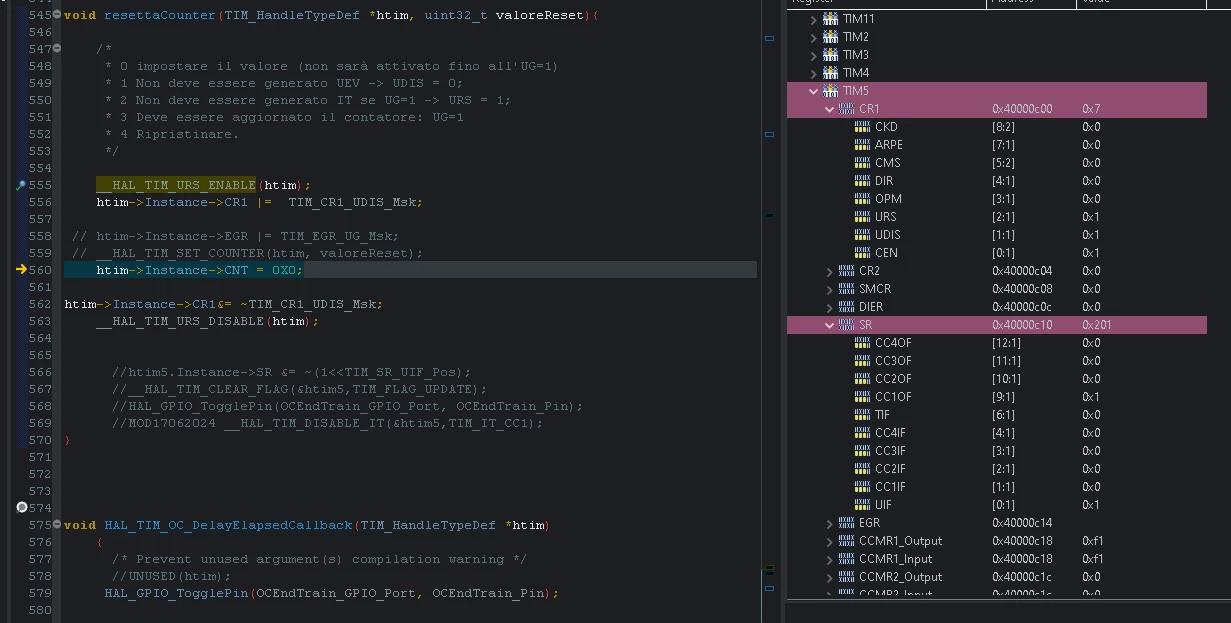This screenshot has width=1231, height=623.
Task: Expand the EGR register
Action: click(829, 523)
